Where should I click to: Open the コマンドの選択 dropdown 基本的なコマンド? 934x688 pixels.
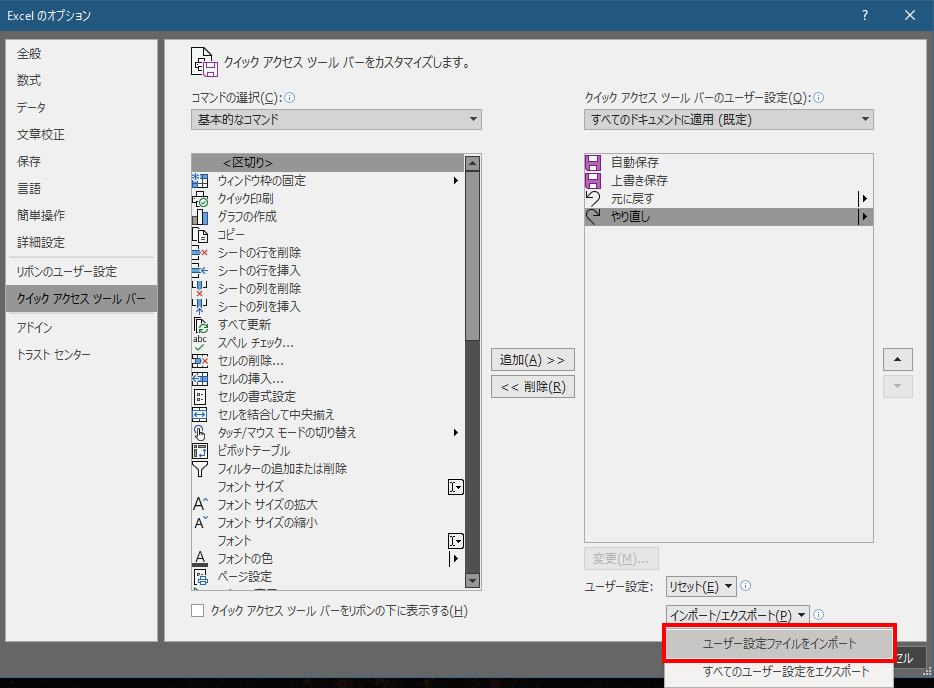click(x=336, y=120)
